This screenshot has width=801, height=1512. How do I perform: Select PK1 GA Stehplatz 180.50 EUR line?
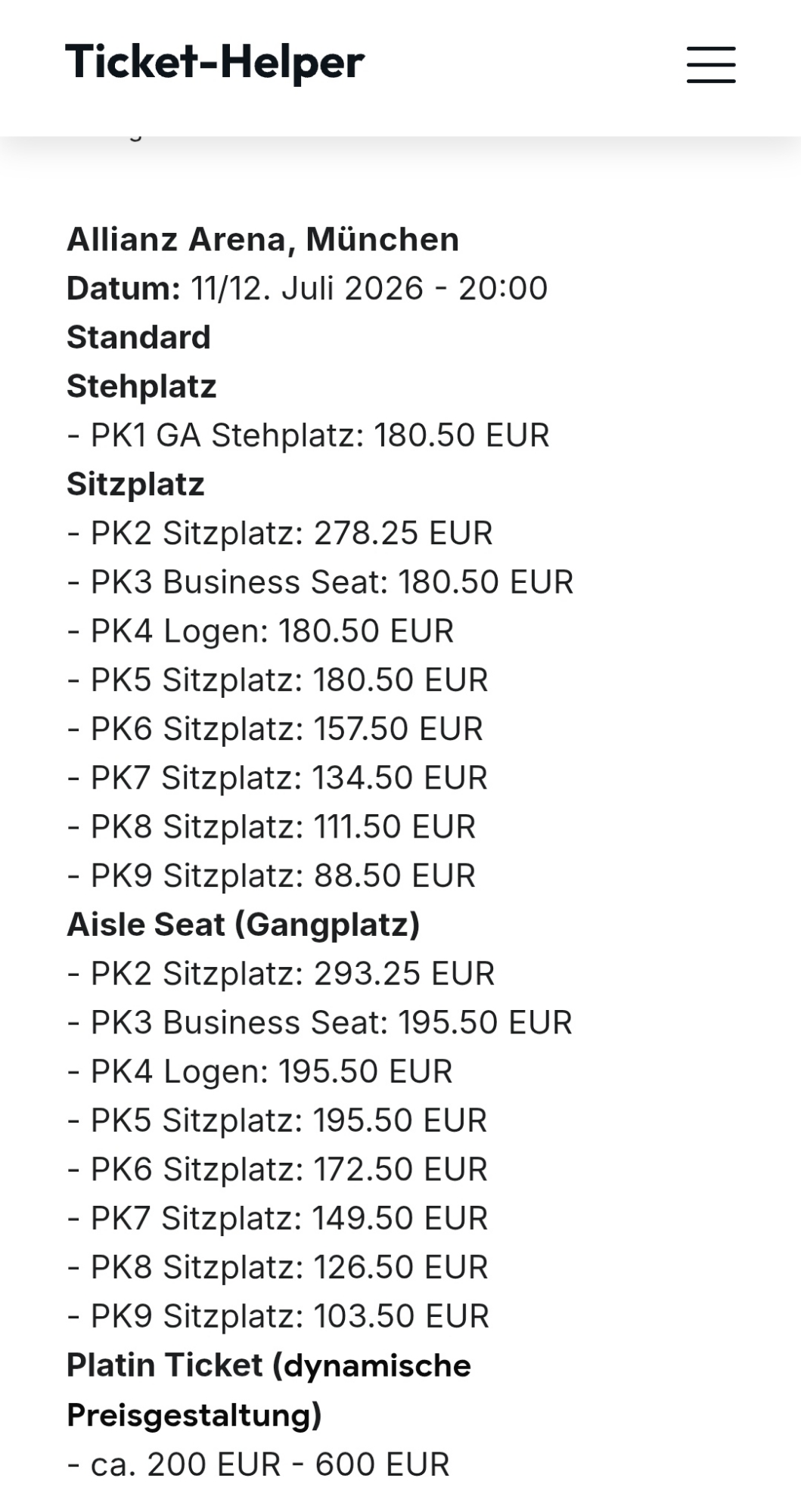point(308,435)
